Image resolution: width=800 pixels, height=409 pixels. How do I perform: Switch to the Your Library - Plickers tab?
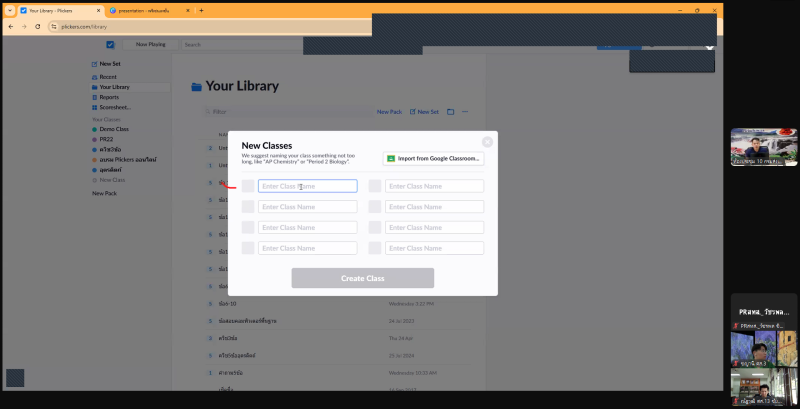(60, 10)
